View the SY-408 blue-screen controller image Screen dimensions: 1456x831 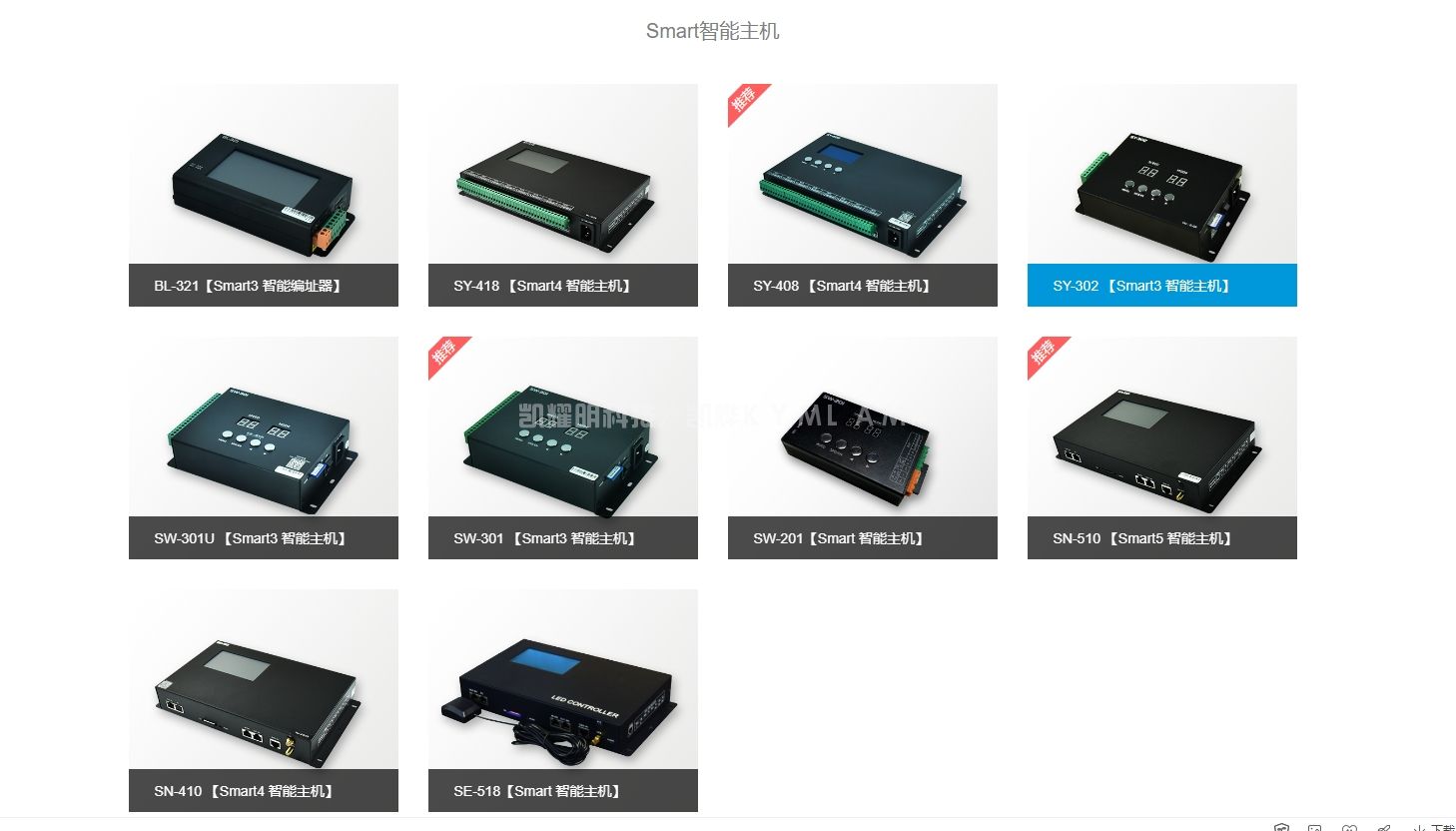(x=863, y=174)
